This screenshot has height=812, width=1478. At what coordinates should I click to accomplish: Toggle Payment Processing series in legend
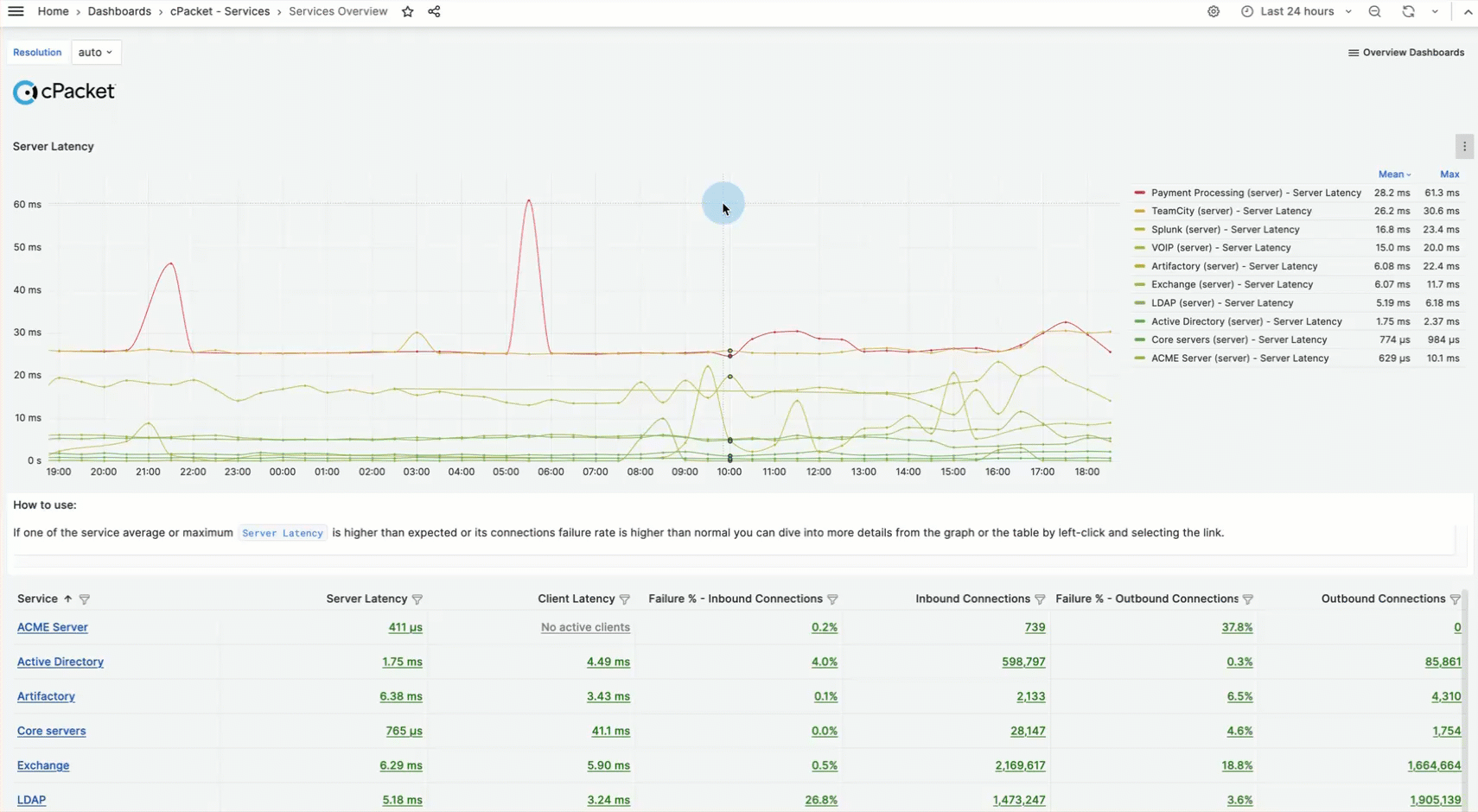click(x=1256, y=193)
